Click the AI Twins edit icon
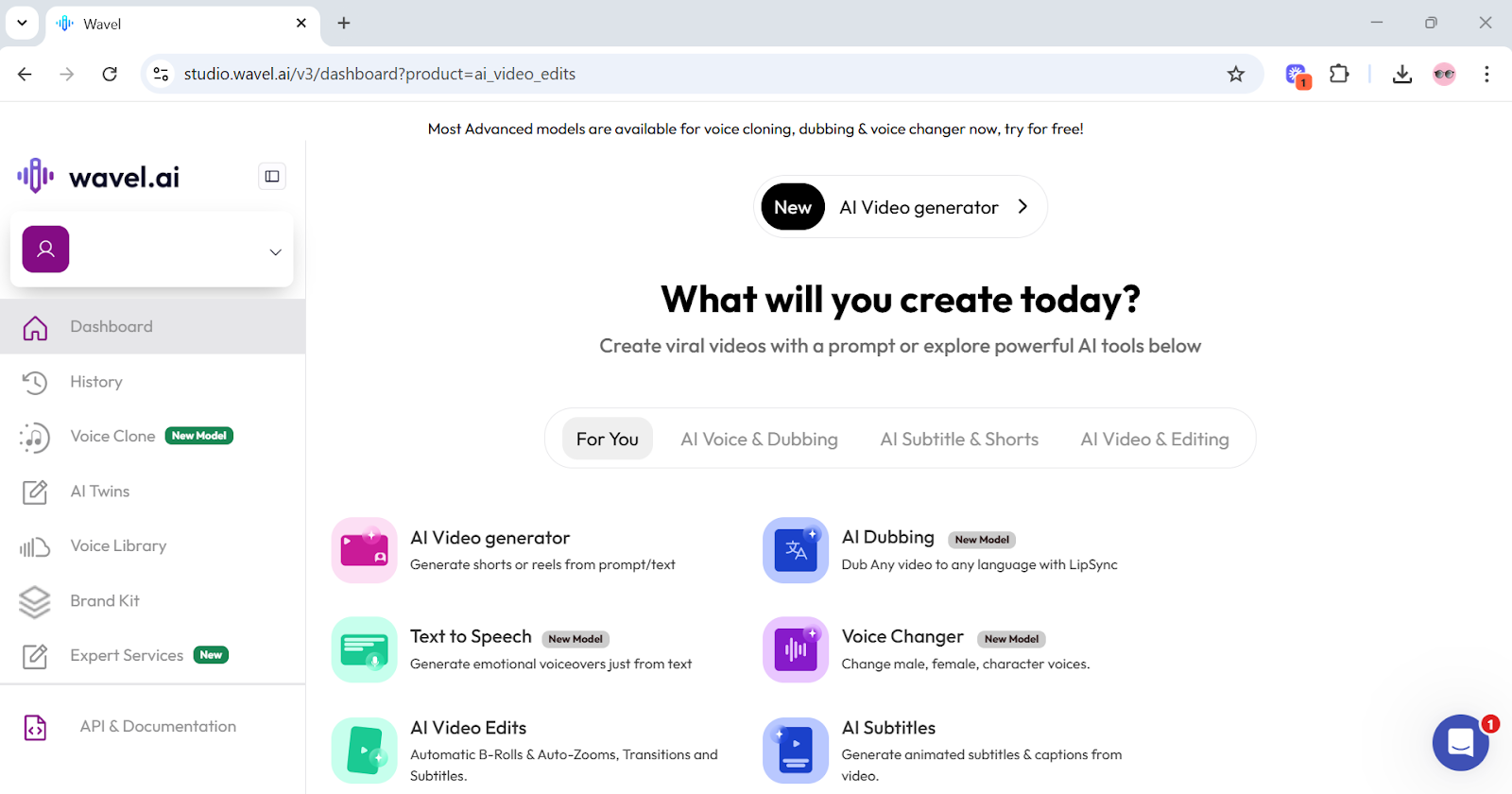The width and height of the screenshot is (1512, 794). click(x=35, y=492)
